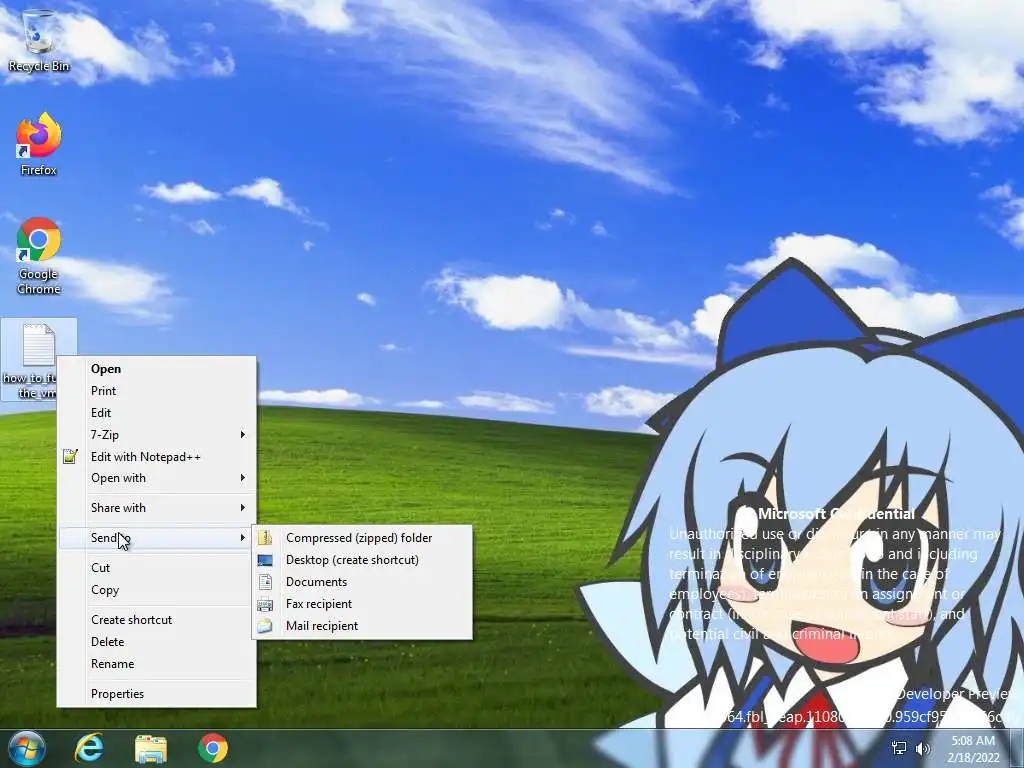The width and height of the screenshot is (1024, 768).
Task: Click the Send to submenu arrow
Action: pos(242,537)
